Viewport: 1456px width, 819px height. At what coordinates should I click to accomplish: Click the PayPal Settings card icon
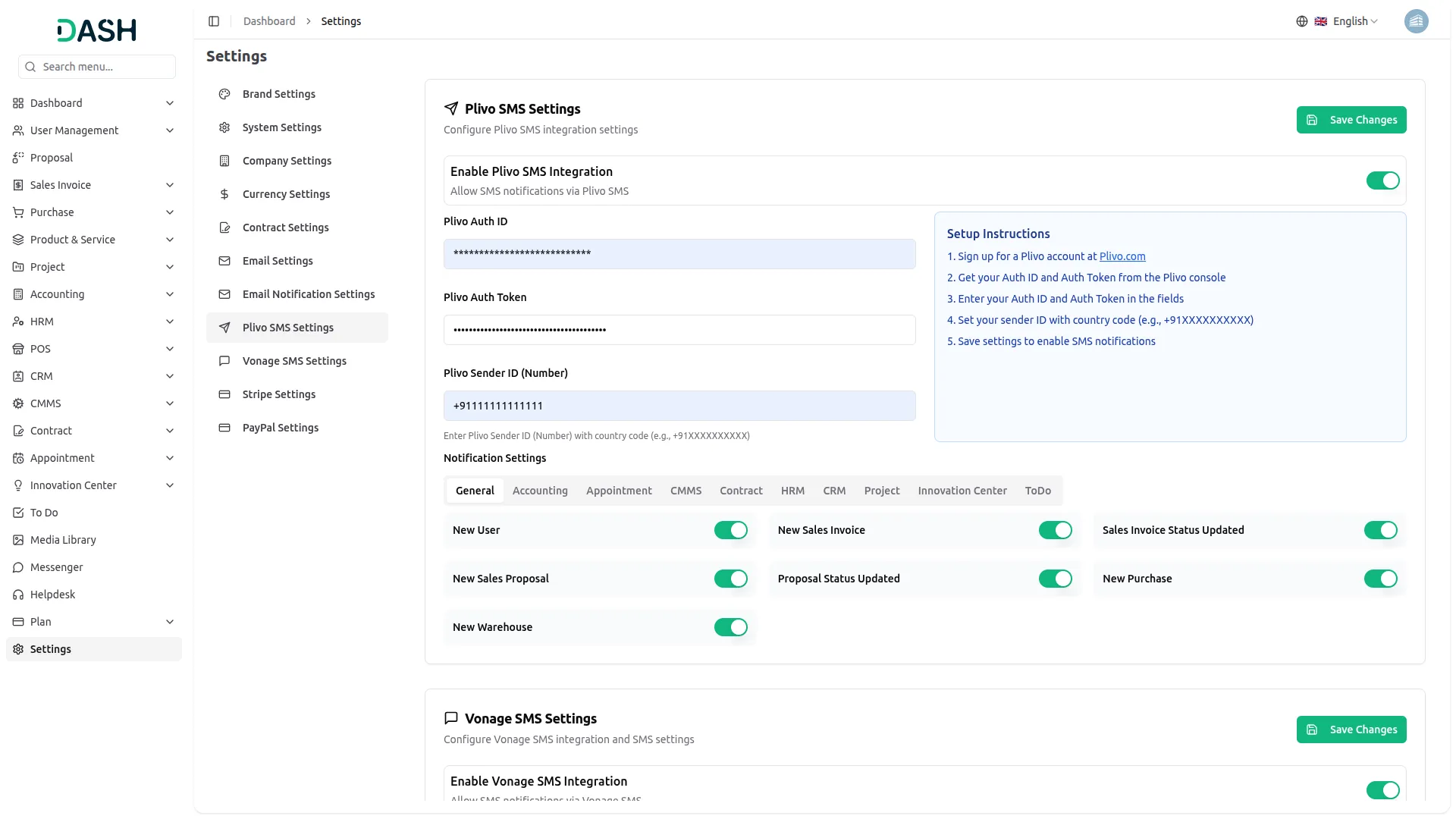click(224, 428)
